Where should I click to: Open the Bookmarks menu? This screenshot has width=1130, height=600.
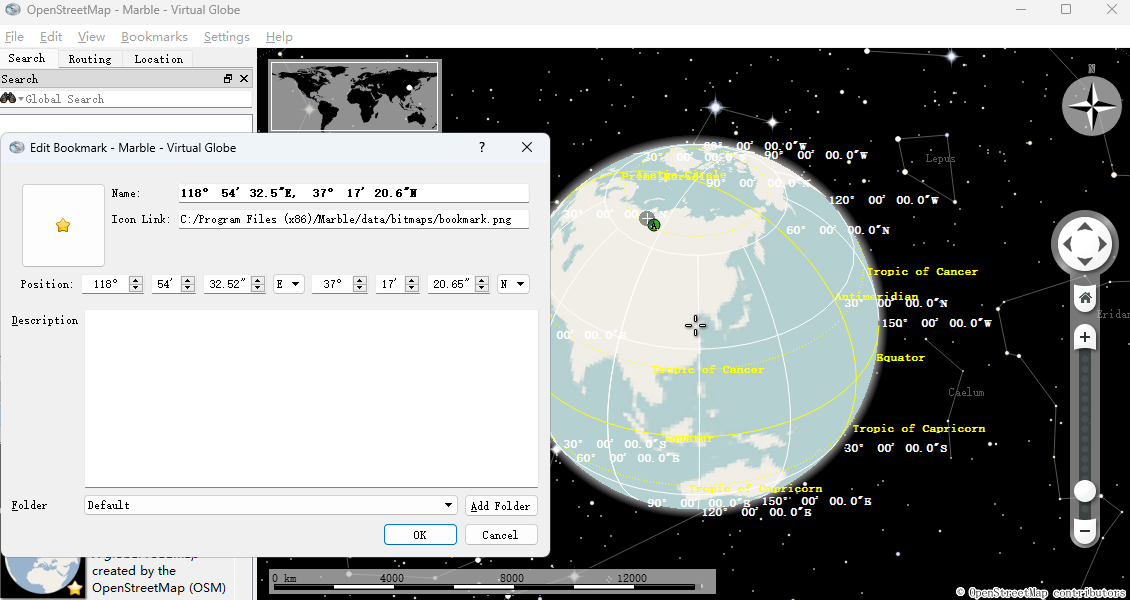point(154,37)
